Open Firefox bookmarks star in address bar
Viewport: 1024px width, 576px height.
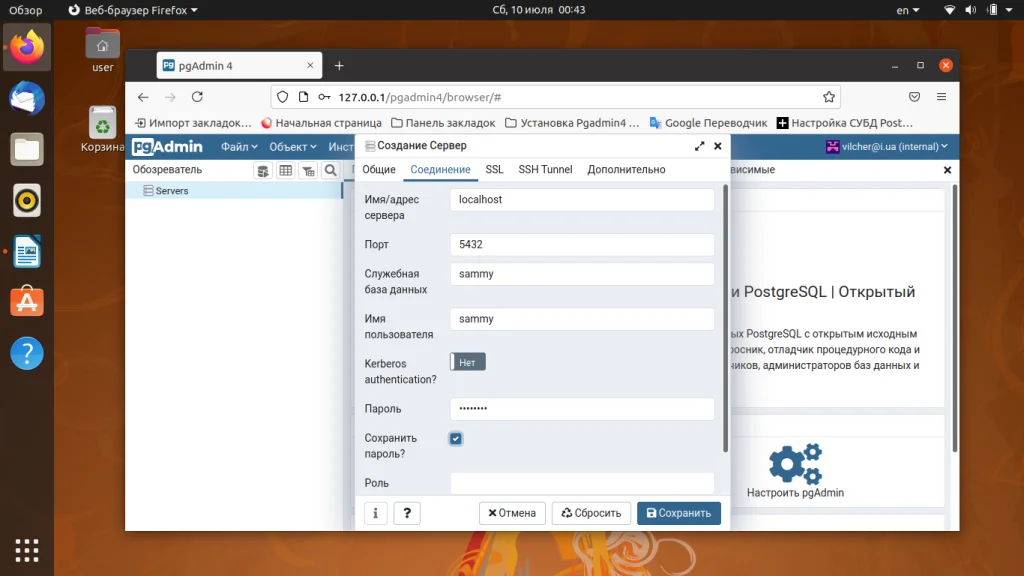829,97
